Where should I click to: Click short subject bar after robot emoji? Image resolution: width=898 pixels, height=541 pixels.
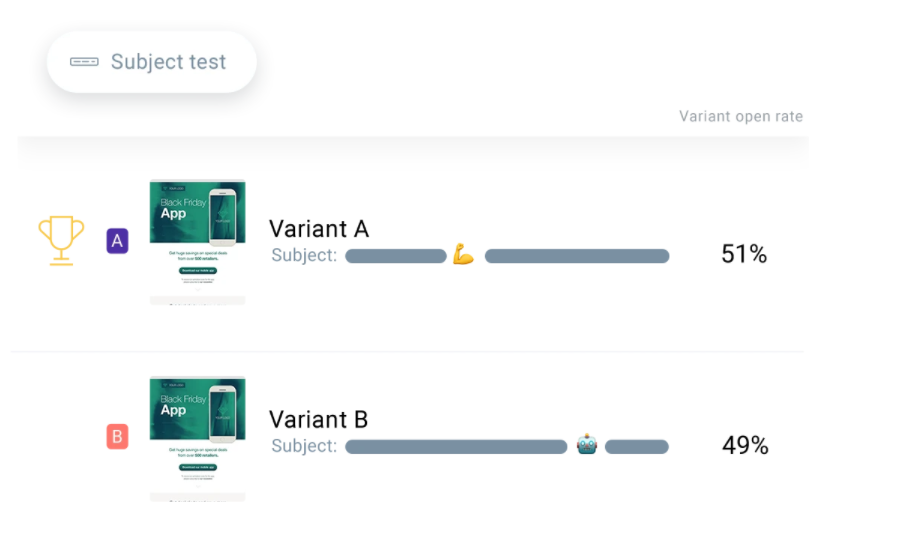(637, 447)
